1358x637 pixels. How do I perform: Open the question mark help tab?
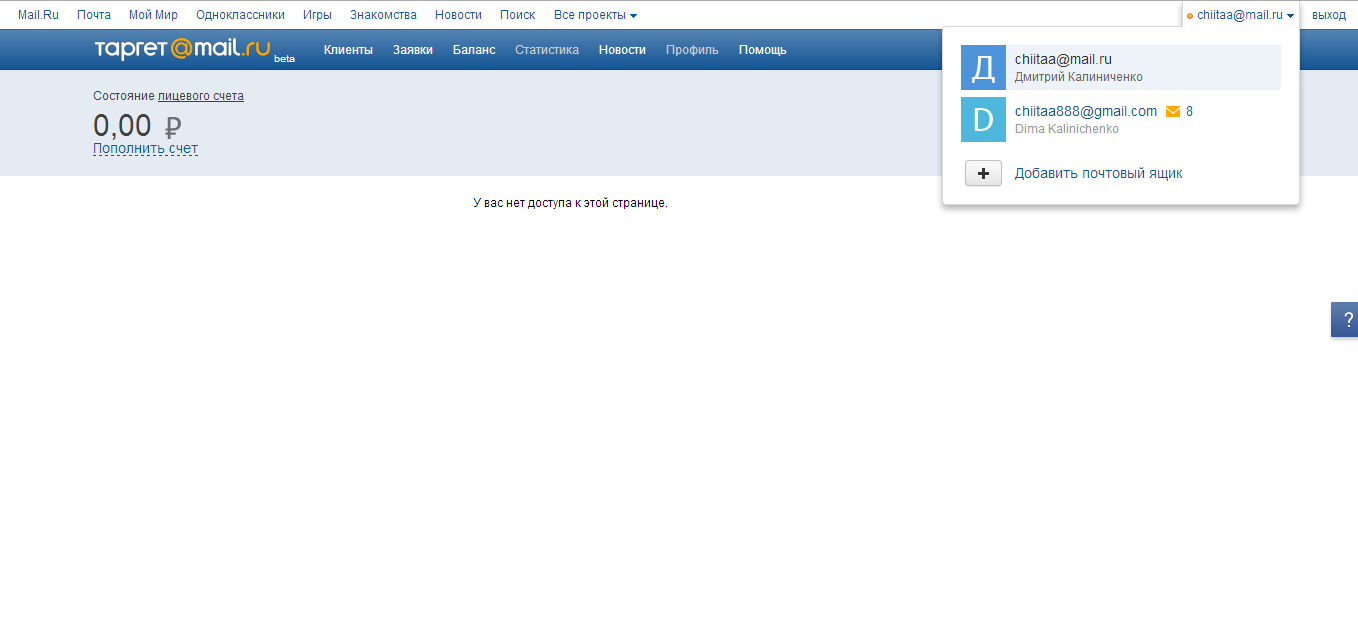click(1346, 320)
